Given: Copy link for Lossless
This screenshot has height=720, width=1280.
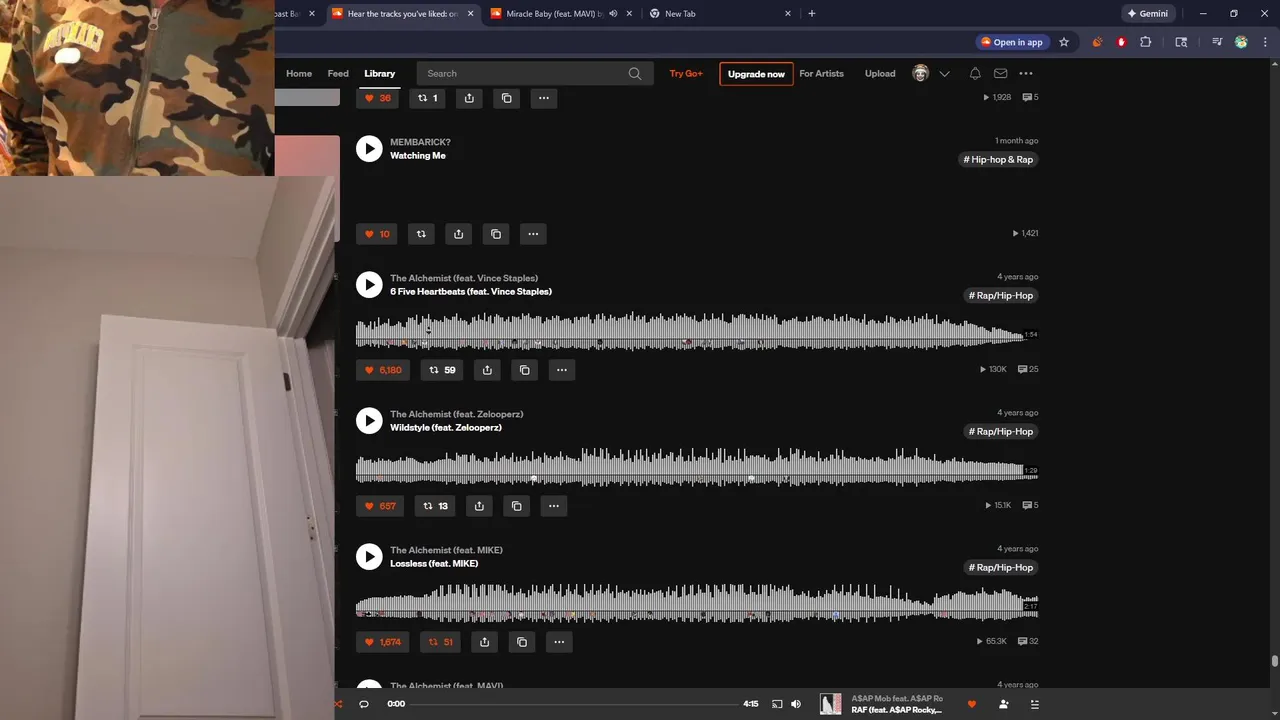Looking at the screenshot, I should pyautogui.click(x=522, y=642).
